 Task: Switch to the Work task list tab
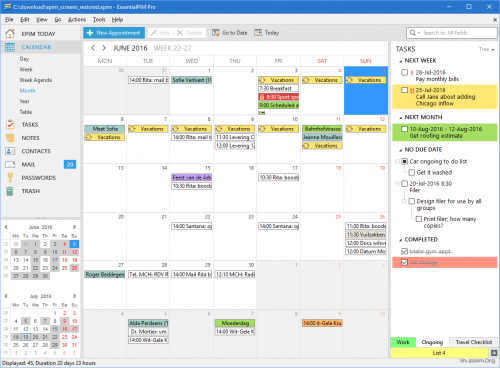coord(403,342)
